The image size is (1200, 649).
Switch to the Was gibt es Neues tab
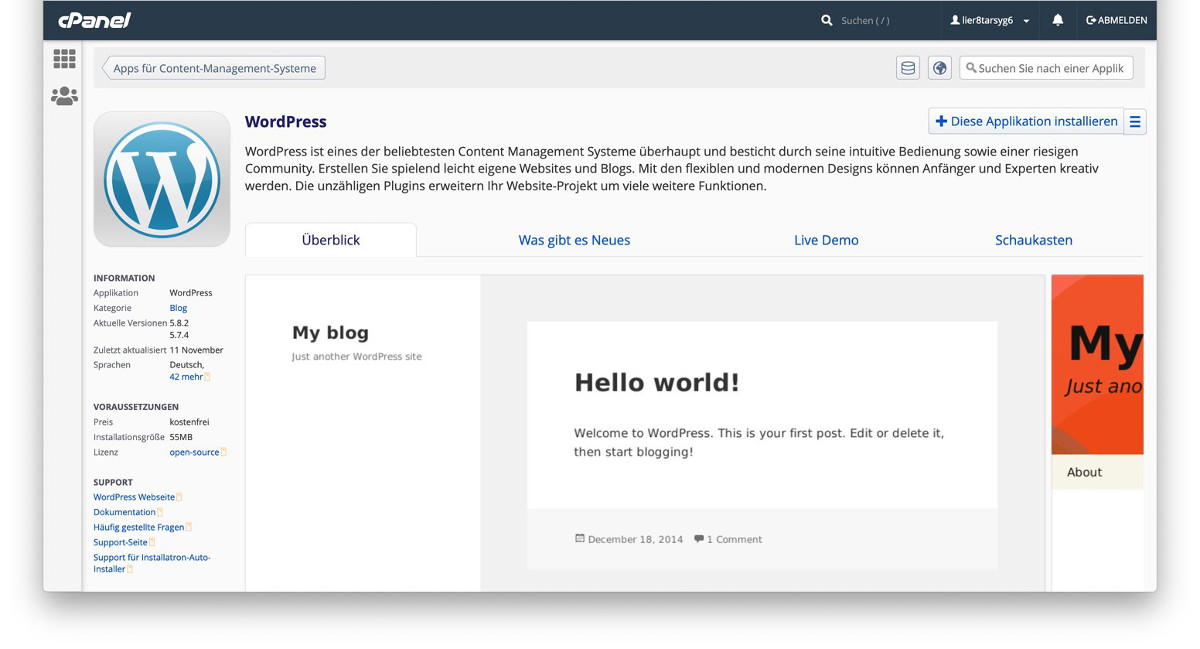tap(574, 240)
